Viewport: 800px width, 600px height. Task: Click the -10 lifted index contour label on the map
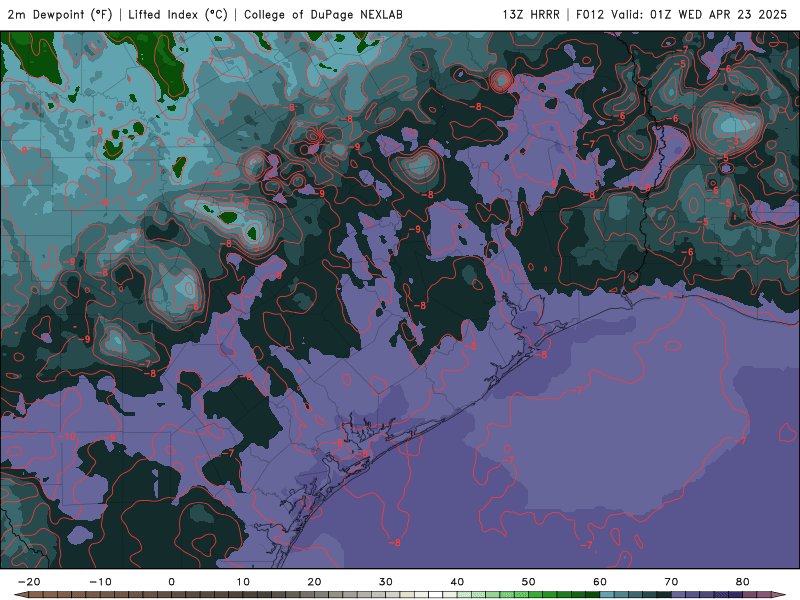(x=67, y=436)
